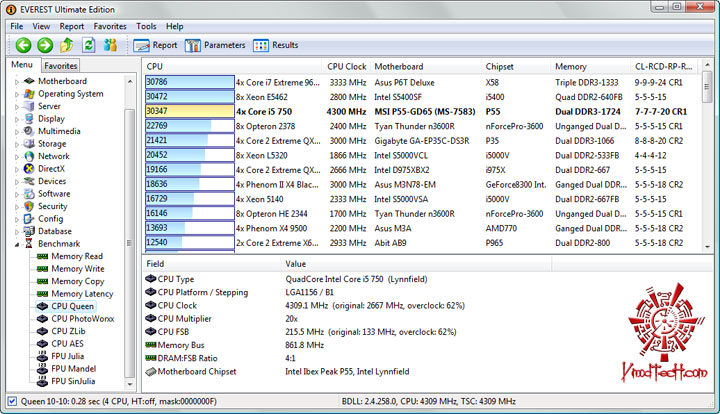Select the CPU ZLib benchmark
Viewport: 720px width, 414px height.
tap(68, 331)
